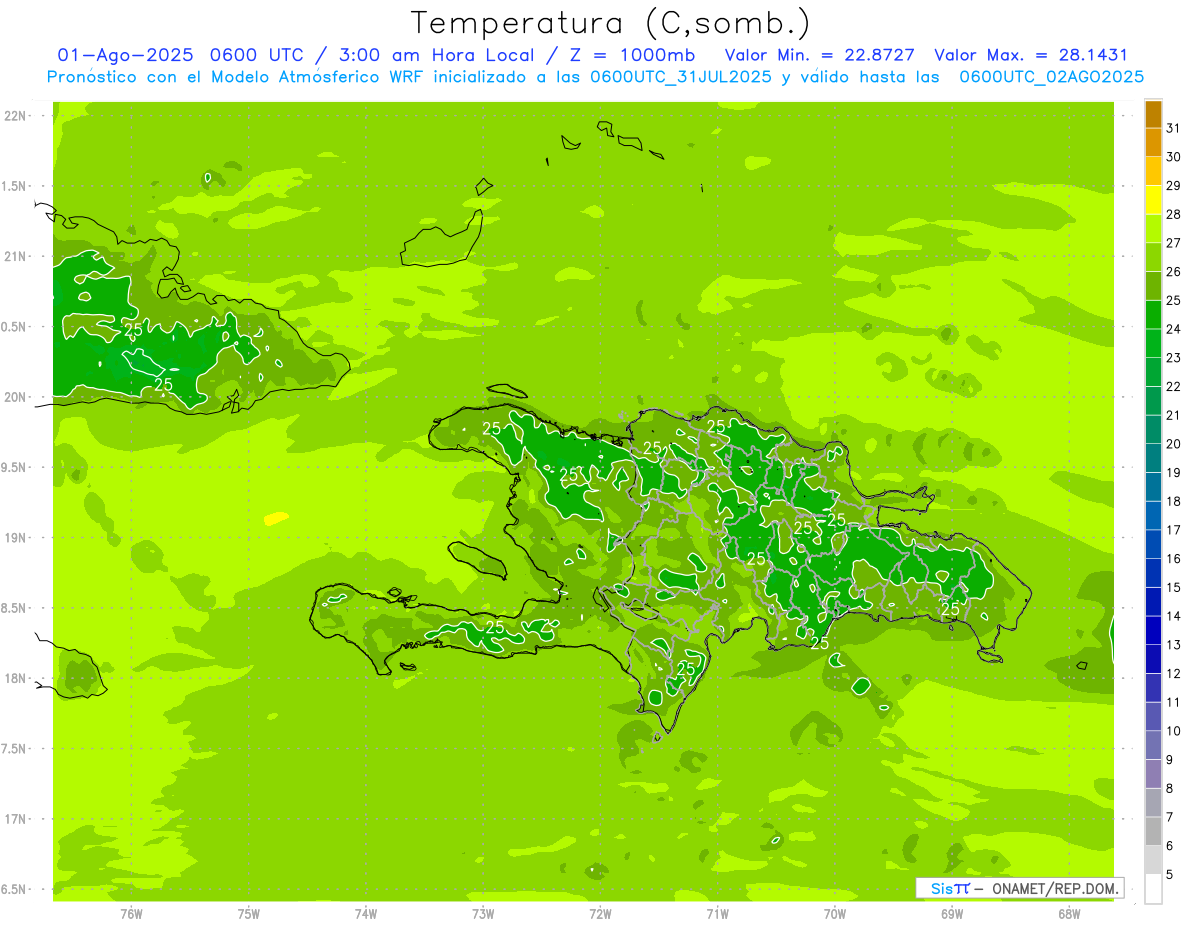Click the colorbar scale label '31'
The image size is (1200, 927).
tap(1174, 128)
